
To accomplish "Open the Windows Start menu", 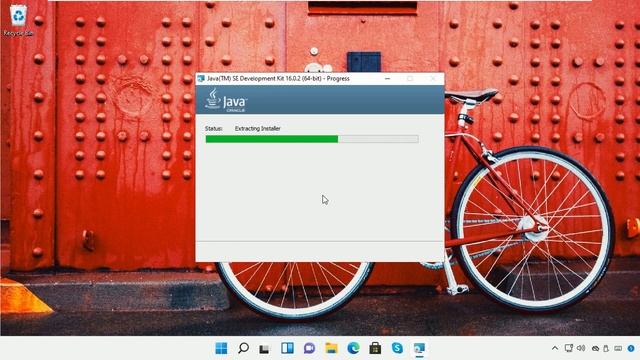I will coord(221,348).
